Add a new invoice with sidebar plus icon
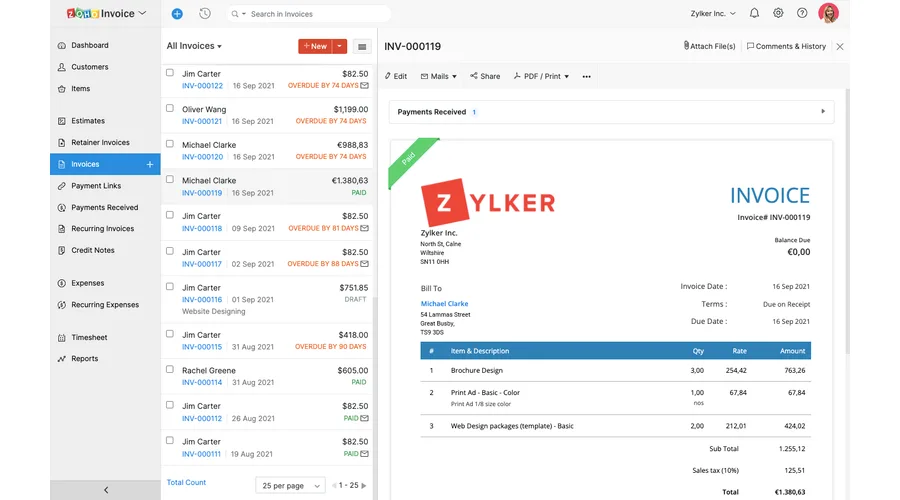 [x=150, y=164]
